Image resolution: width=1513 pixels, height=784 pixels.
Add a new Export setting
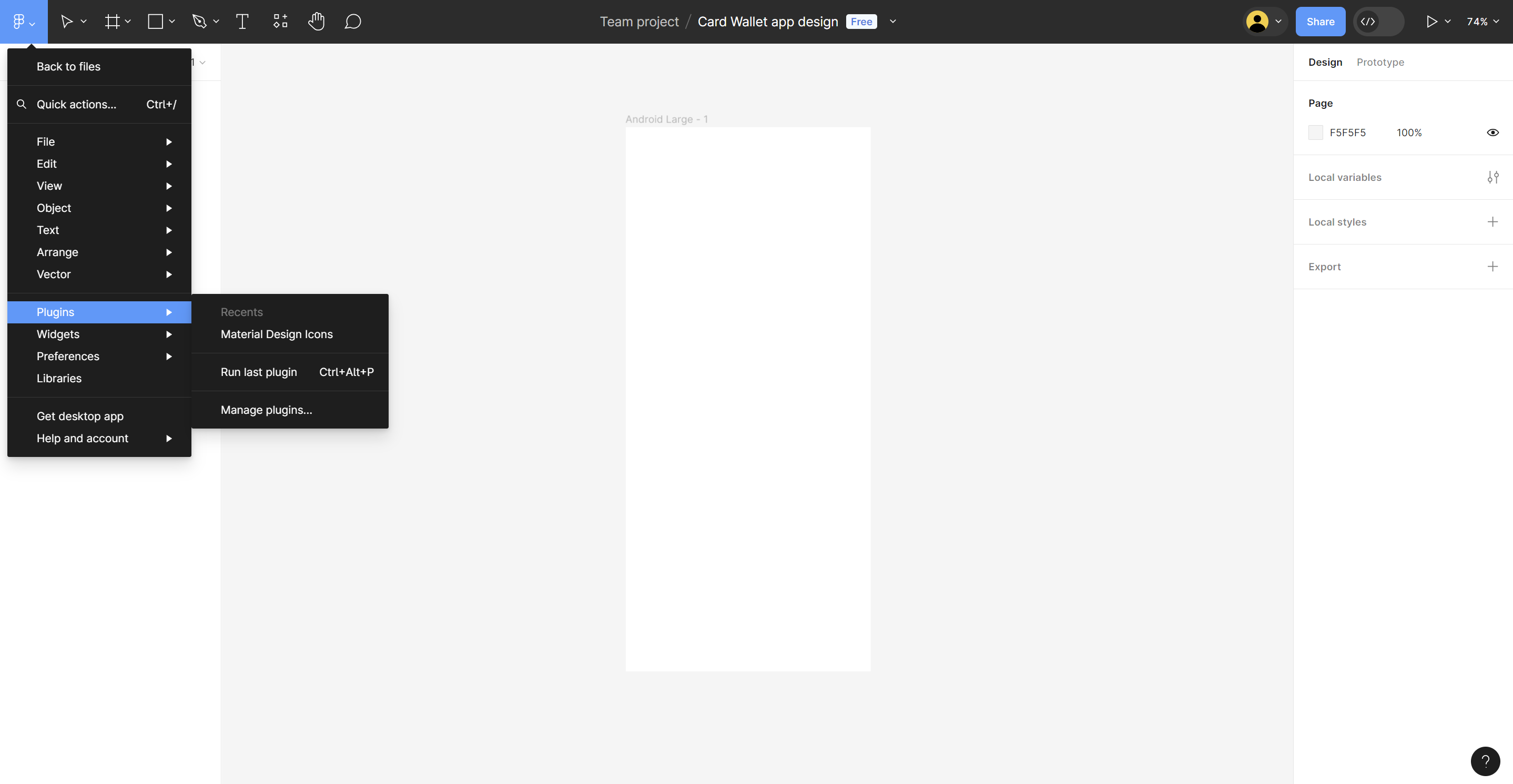pos(1492,267)
